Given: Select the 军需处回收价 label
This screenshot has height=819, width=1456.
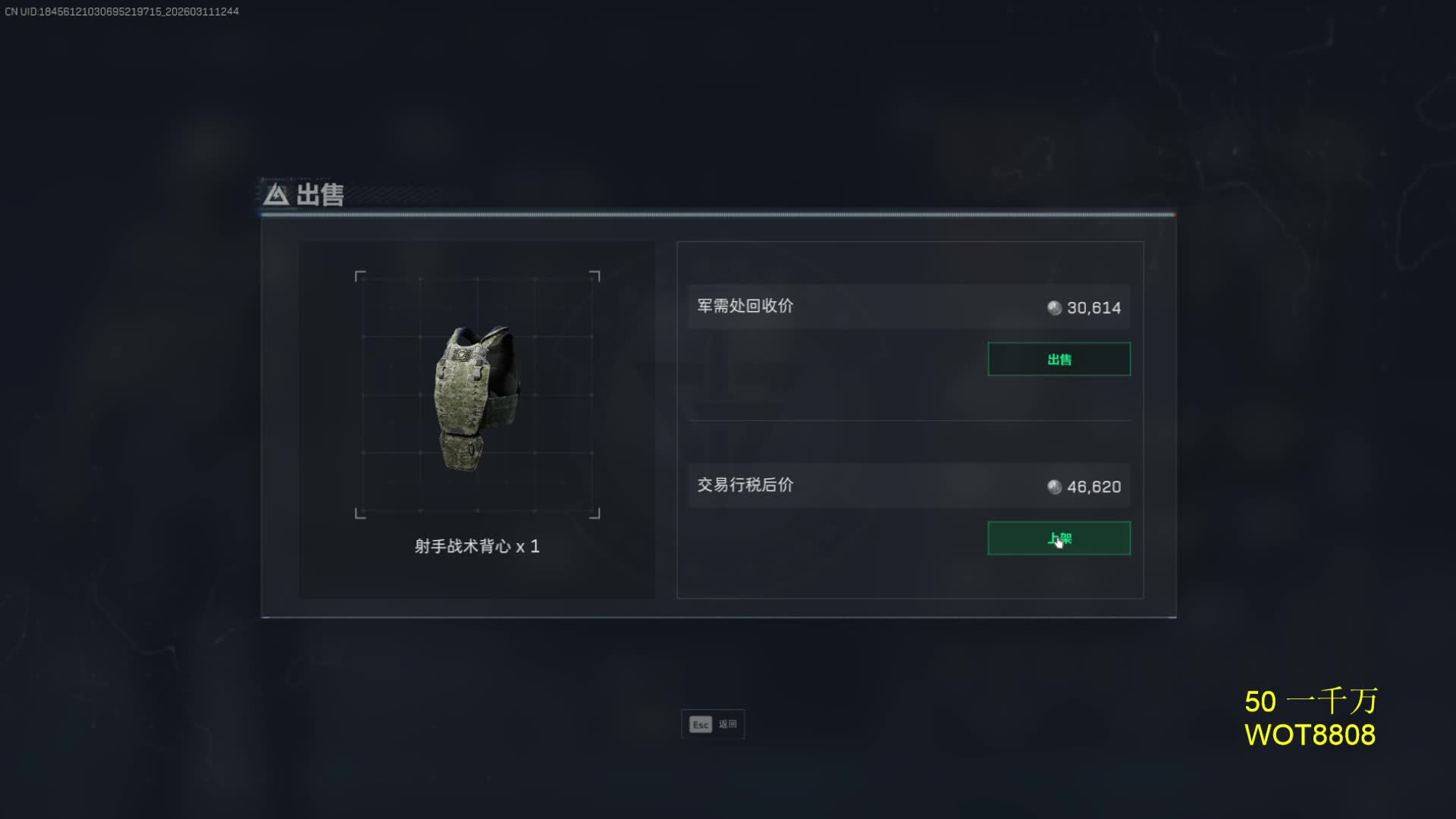Looking at the screenshot, I should [x=745, y=306].
